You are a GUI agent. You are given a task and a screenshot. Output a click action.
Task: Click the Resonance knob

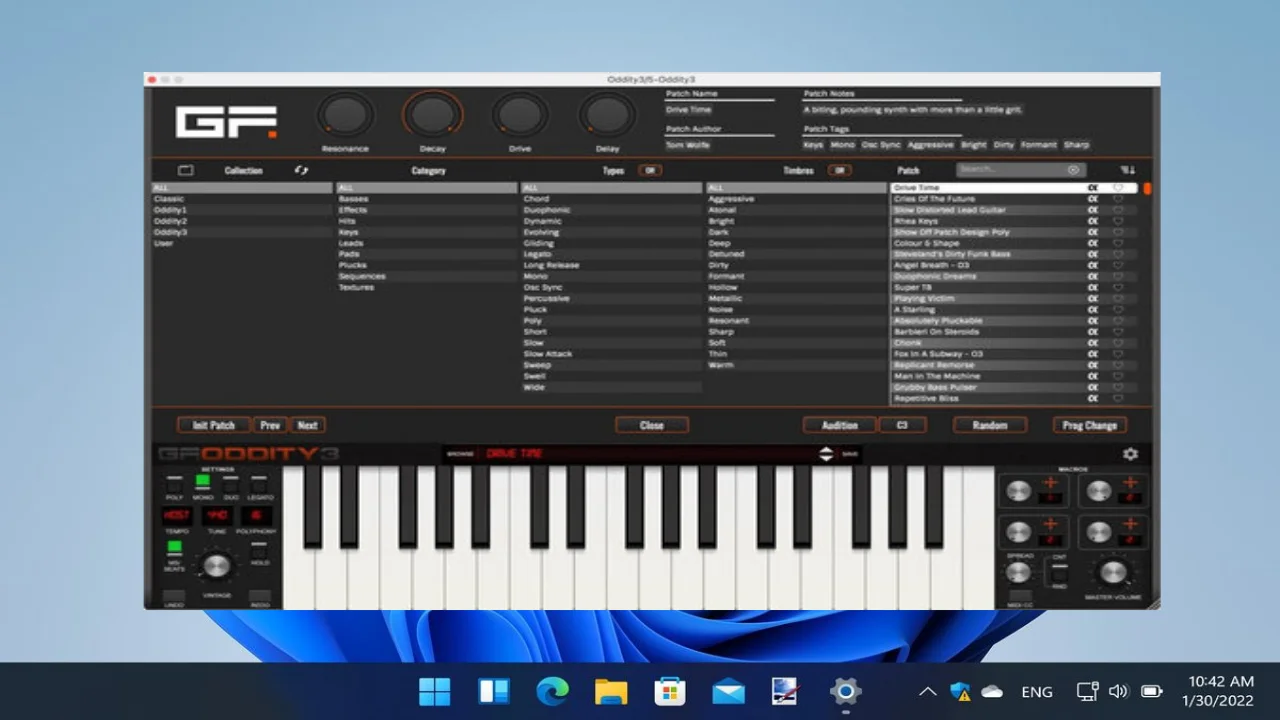coord(345,115)
